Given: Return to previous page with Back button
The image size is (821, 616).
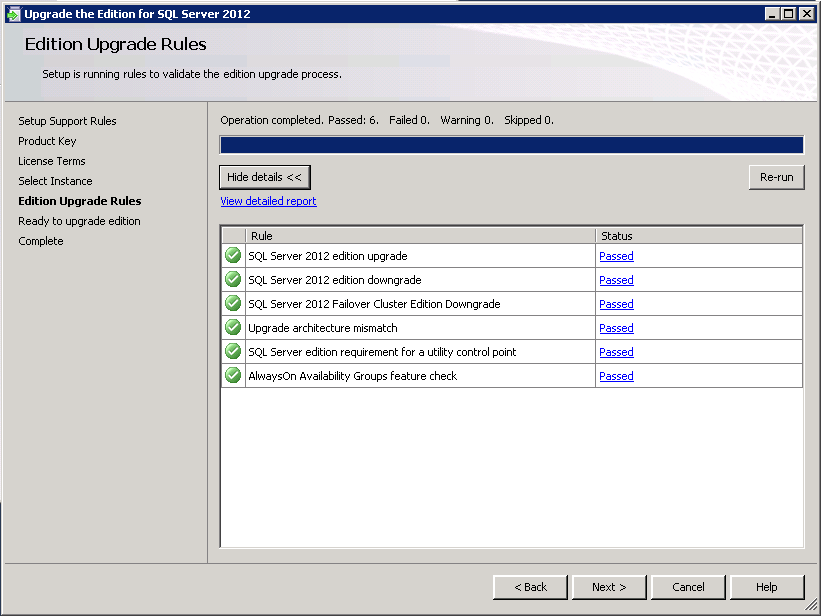Looking at the screenshot, I should click(530, 587).
